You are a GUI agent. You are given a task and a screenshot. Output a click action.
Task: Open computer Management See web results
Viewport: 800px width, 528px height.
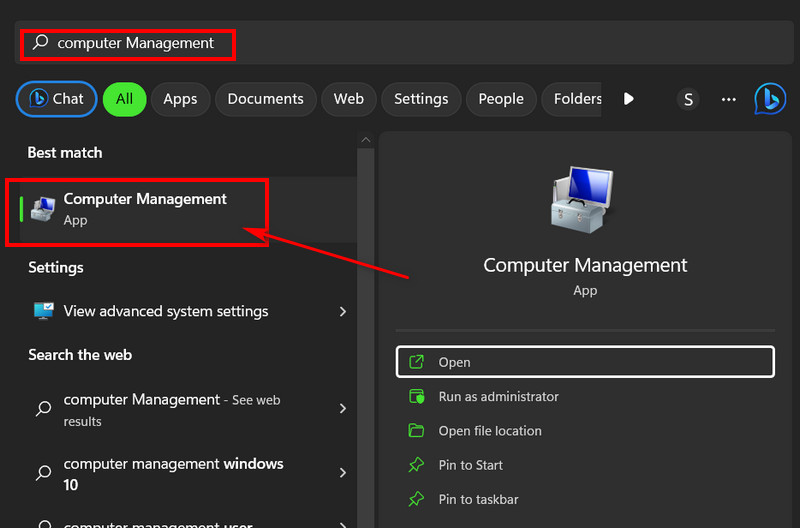(188, 409)
